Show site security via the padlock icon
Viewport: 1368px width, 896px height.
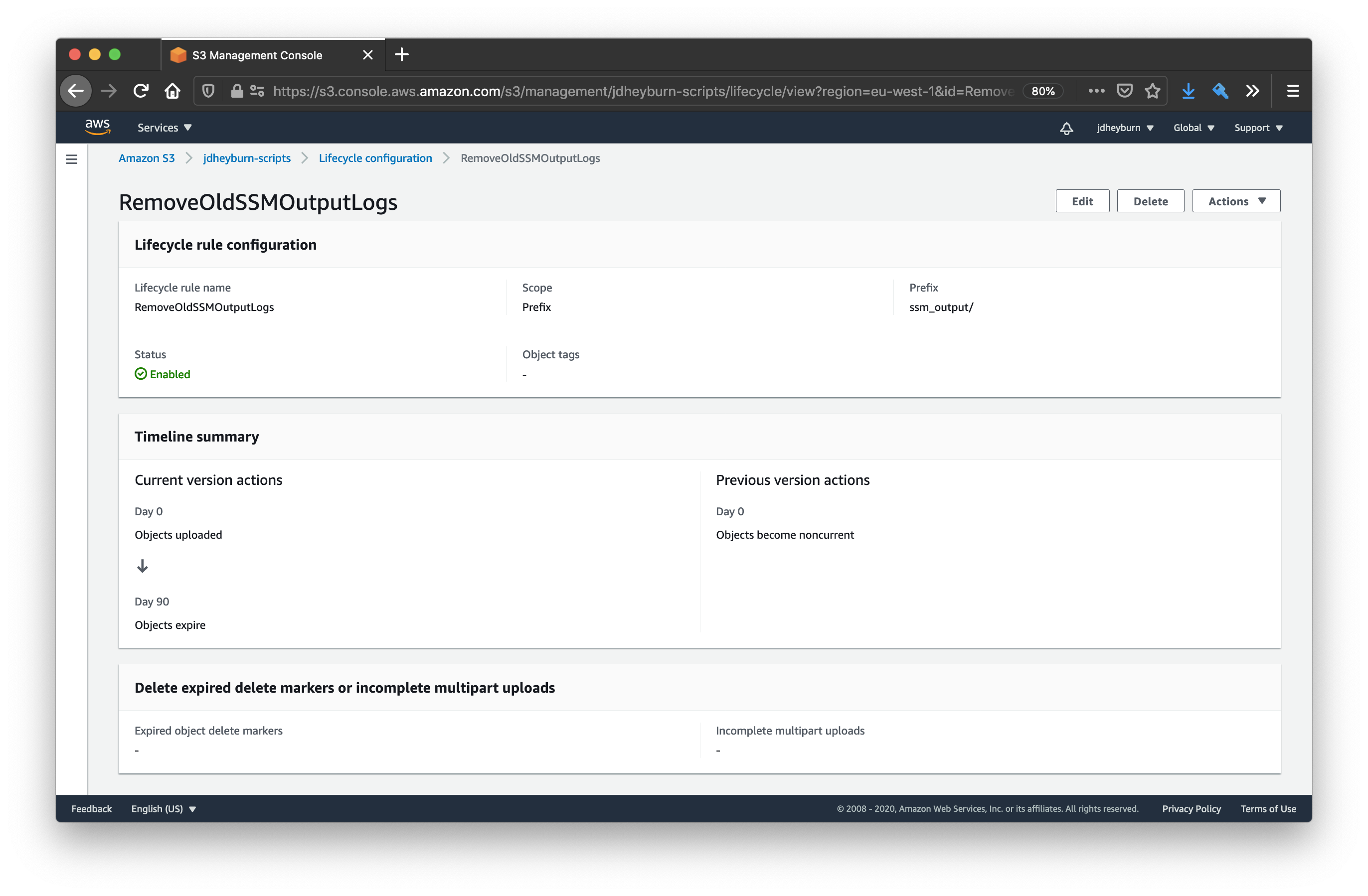(237, 91)
